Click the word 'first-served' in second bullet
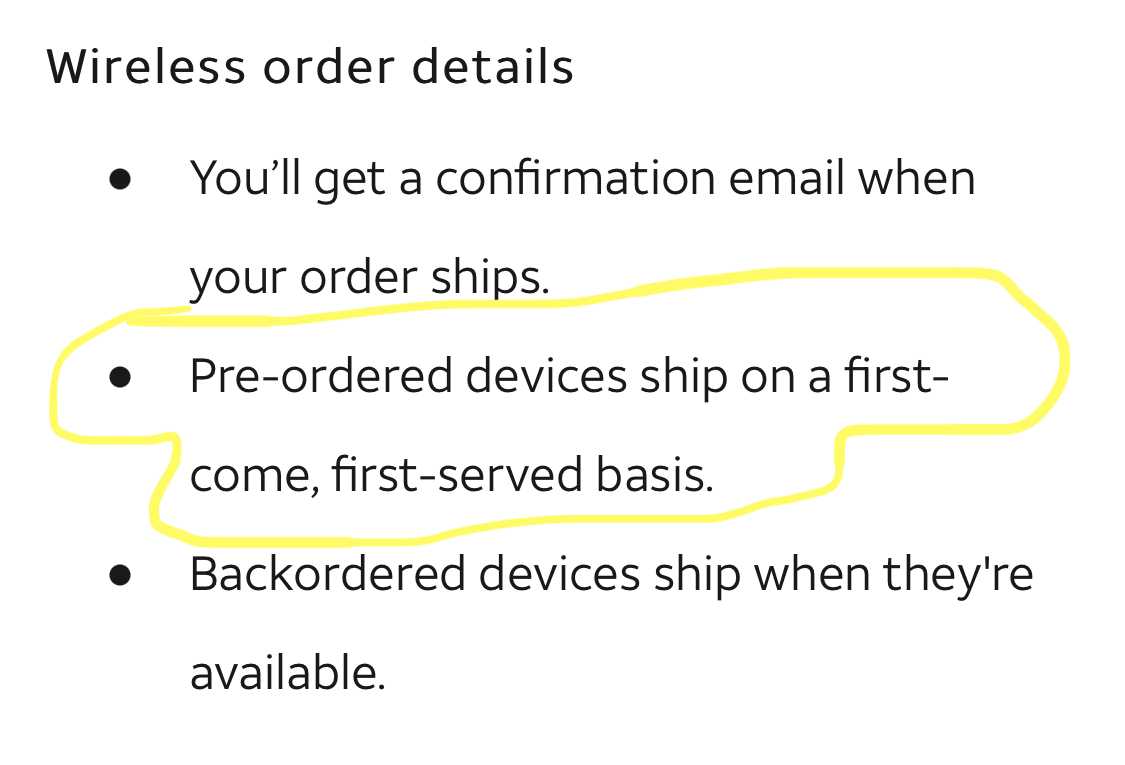 (x=457, y=474)
